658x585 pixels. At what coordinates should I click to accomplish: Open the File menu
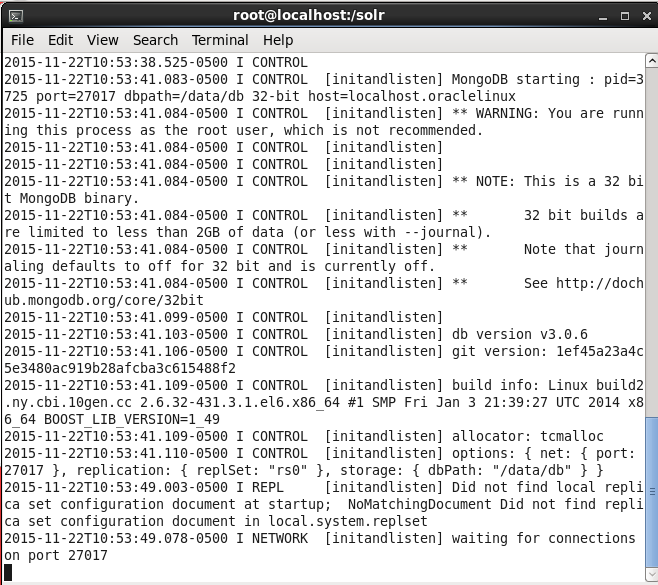pos(22,40)
